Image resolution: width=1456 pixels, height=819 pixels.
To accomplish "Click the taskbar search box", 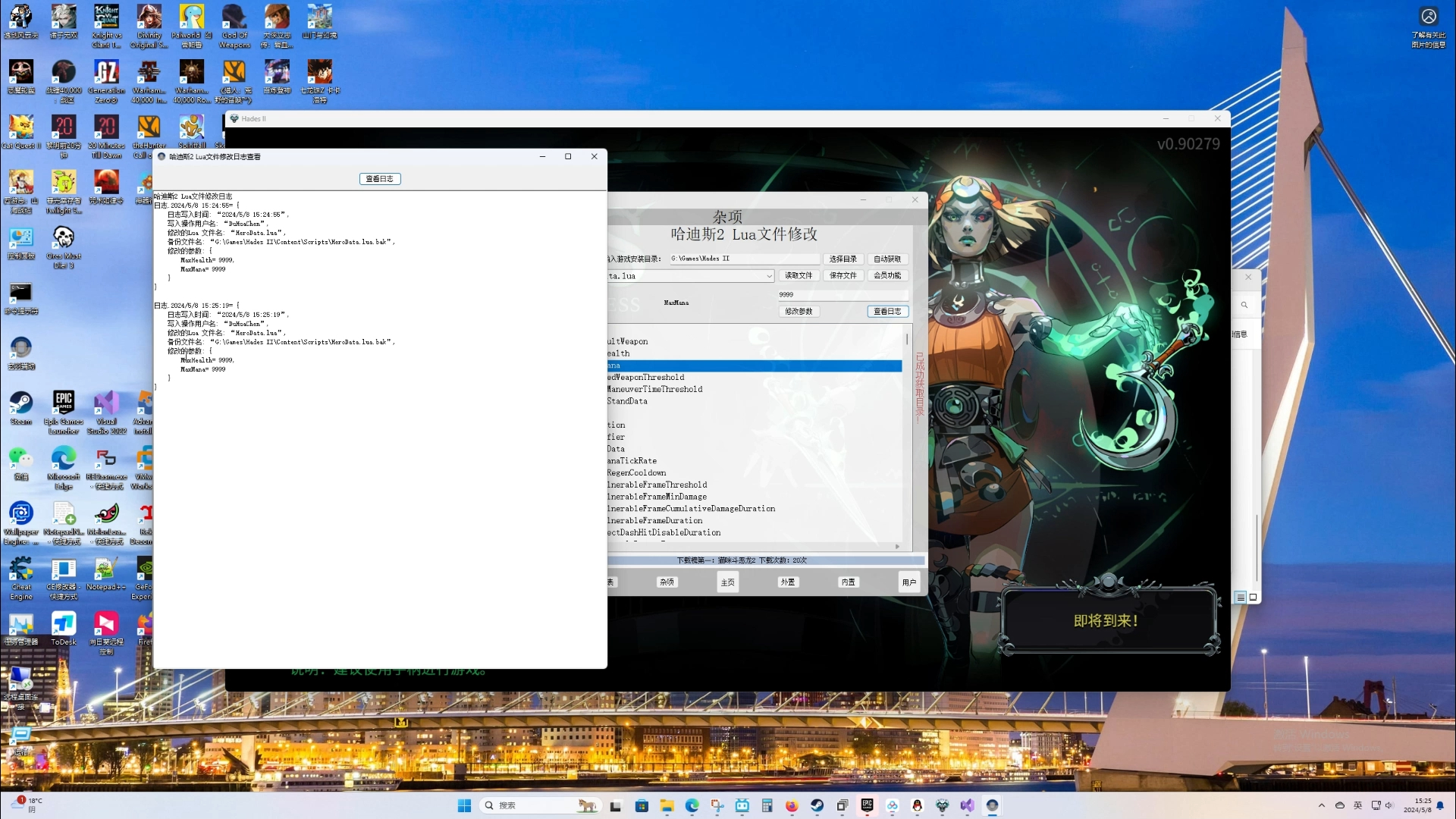I will [540, 805].
